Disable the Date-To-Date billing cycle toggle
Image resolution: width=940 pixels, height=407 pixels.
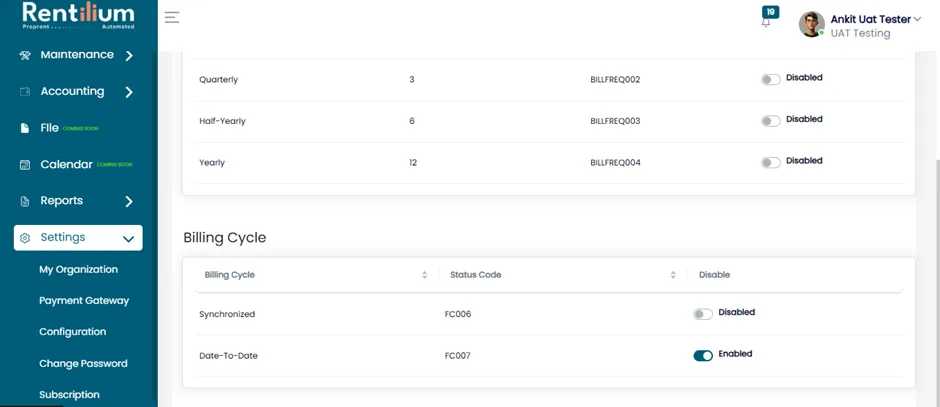click(703, 355)
